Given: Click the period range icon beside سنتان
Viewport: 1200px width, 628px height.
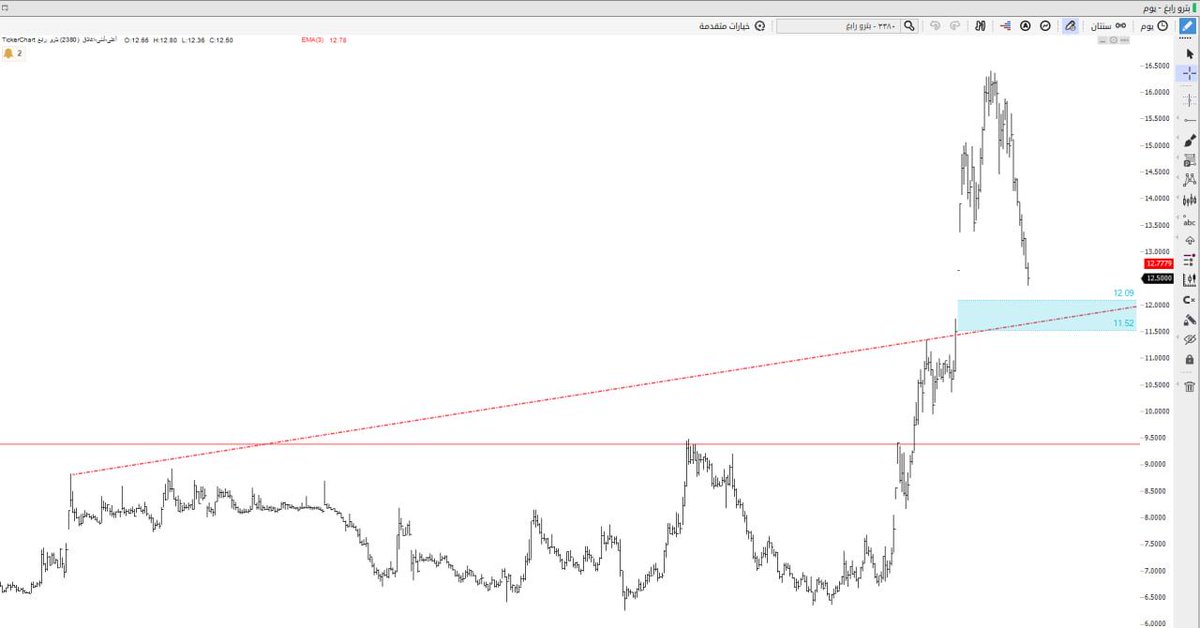Looking at the screenshot, I should [x=1120, y=26].
